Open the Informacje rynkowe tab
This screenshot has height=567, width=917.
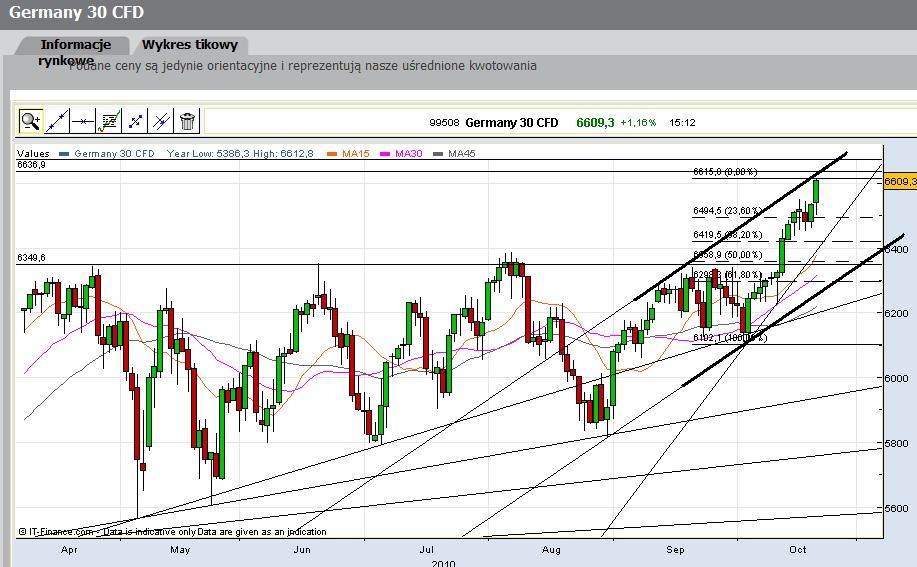coord(75,51)
